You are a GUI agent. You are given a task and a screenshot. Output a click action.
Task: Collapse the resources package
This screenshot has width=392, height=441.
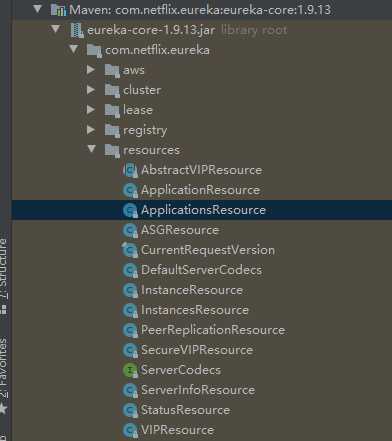click(91, 149)
